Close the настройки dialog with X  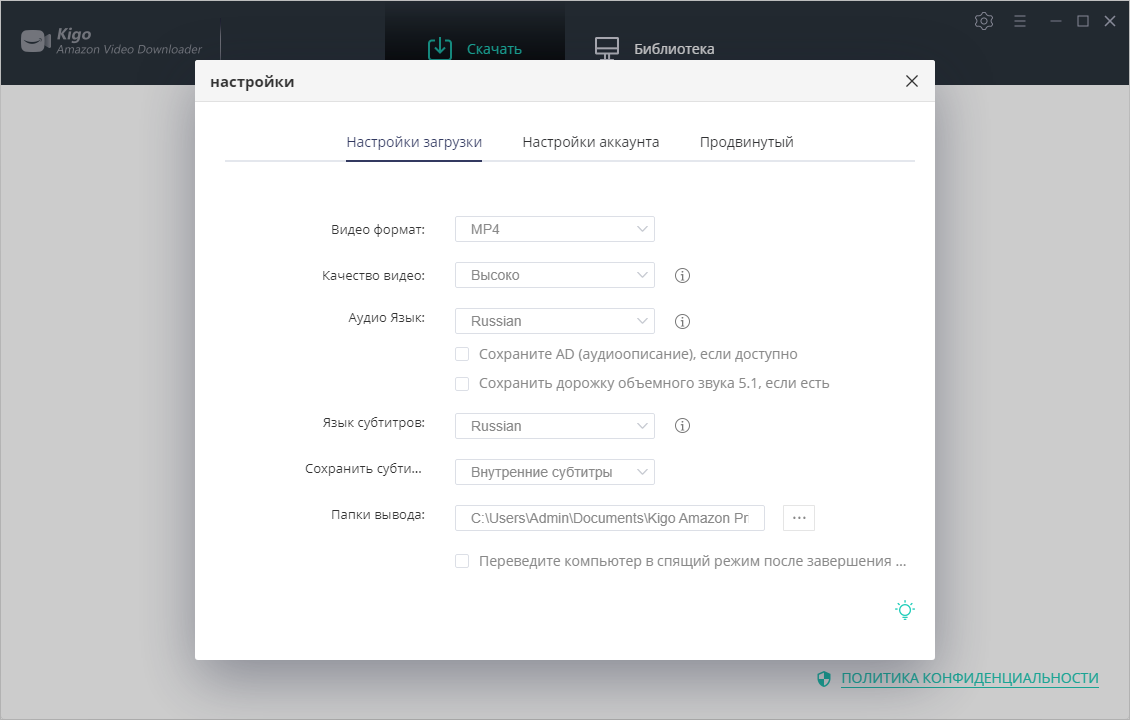coord(911,81)
